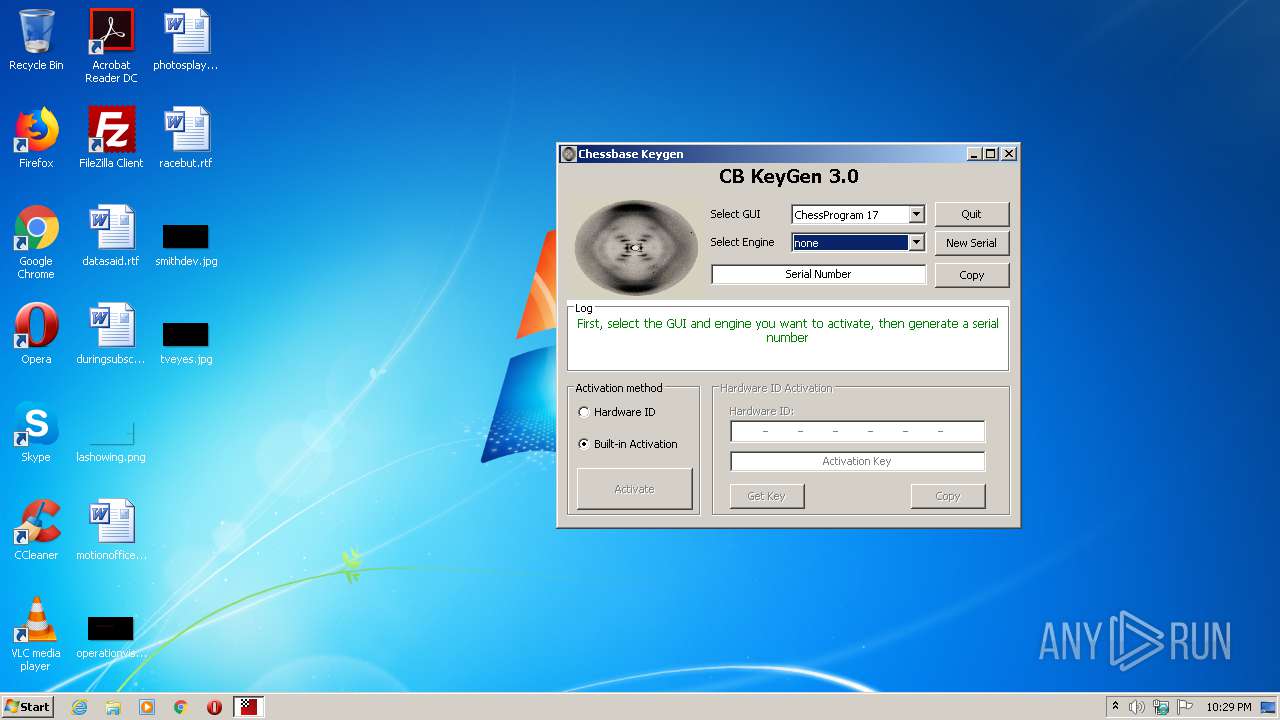Click Chrome icon in taskbar
The height and width of the screenshot is (720, 1280).
click(x=181, y=707)
